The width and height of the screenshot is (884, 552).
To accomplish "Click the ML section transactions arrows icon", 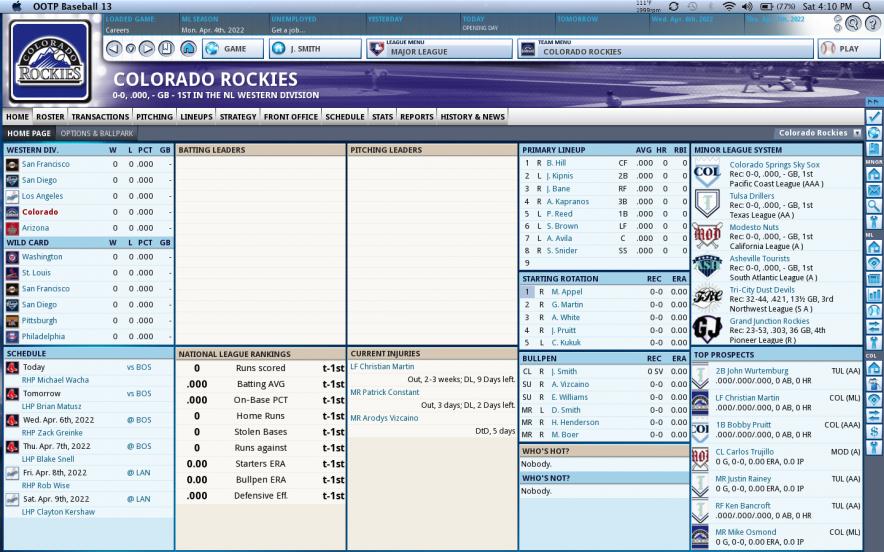I will [873, 326].
